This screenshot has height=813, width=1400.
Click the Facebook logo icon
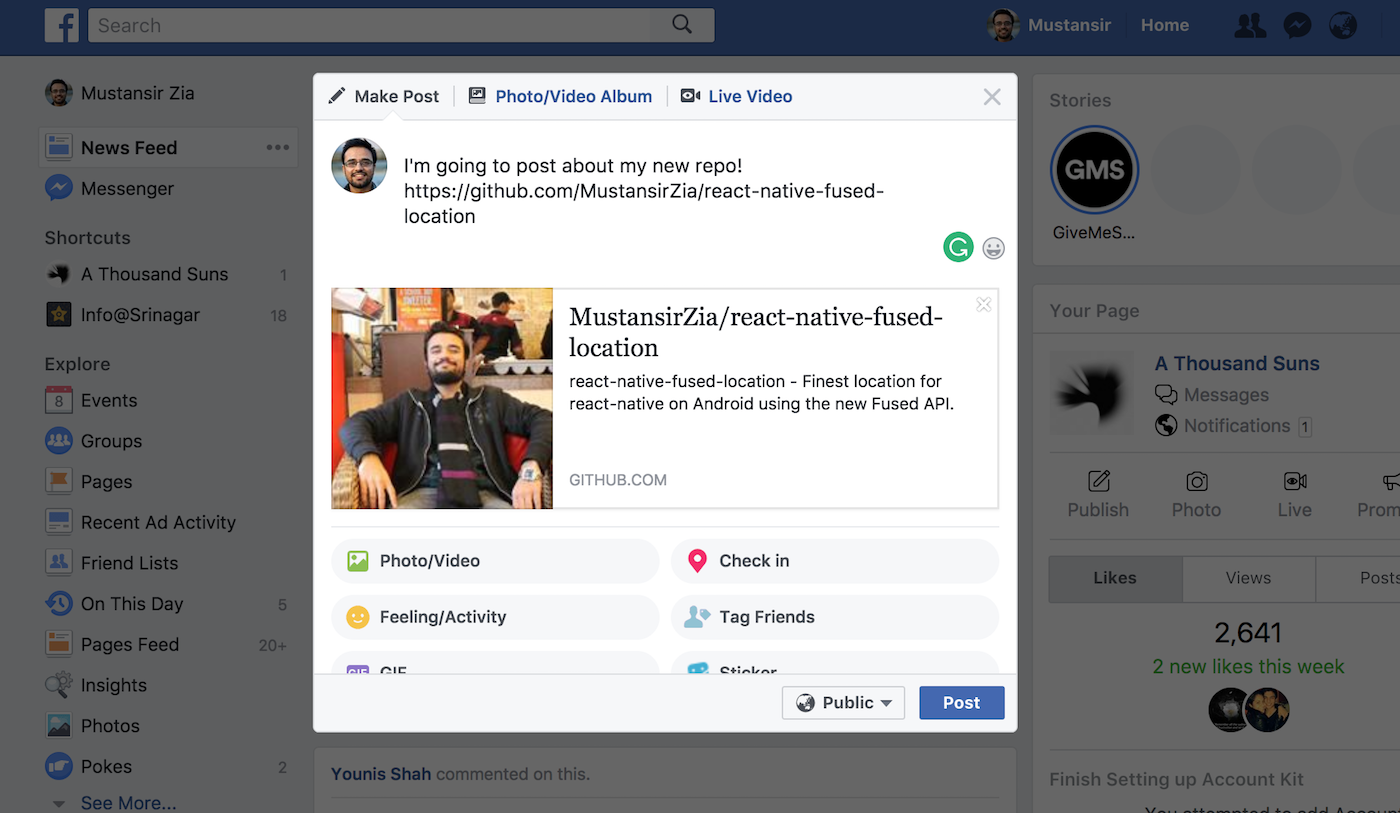click(61, 25)
